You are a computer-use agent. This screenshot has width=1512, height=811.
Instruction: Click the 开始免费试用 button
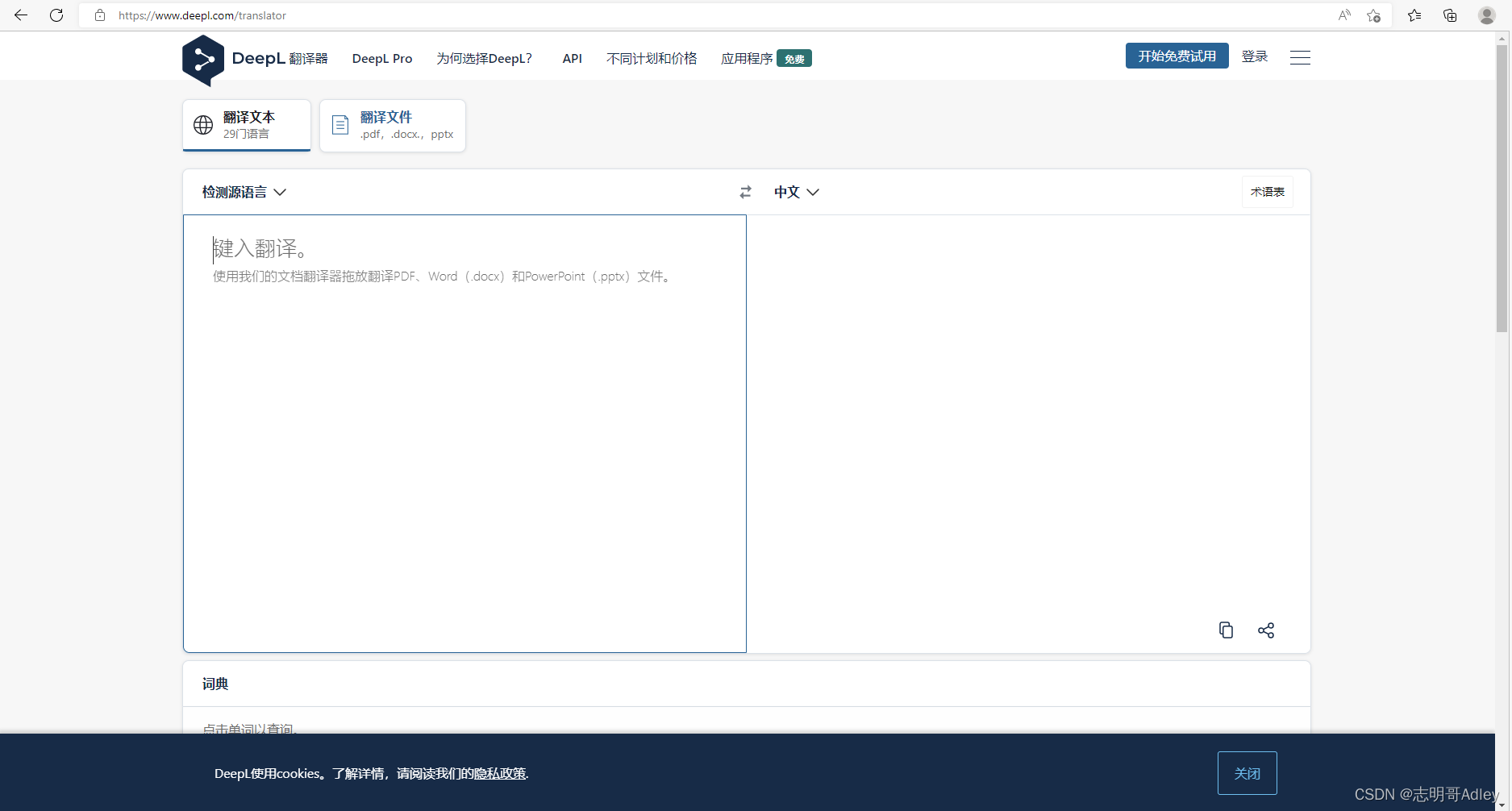[x=1177, y=56]
